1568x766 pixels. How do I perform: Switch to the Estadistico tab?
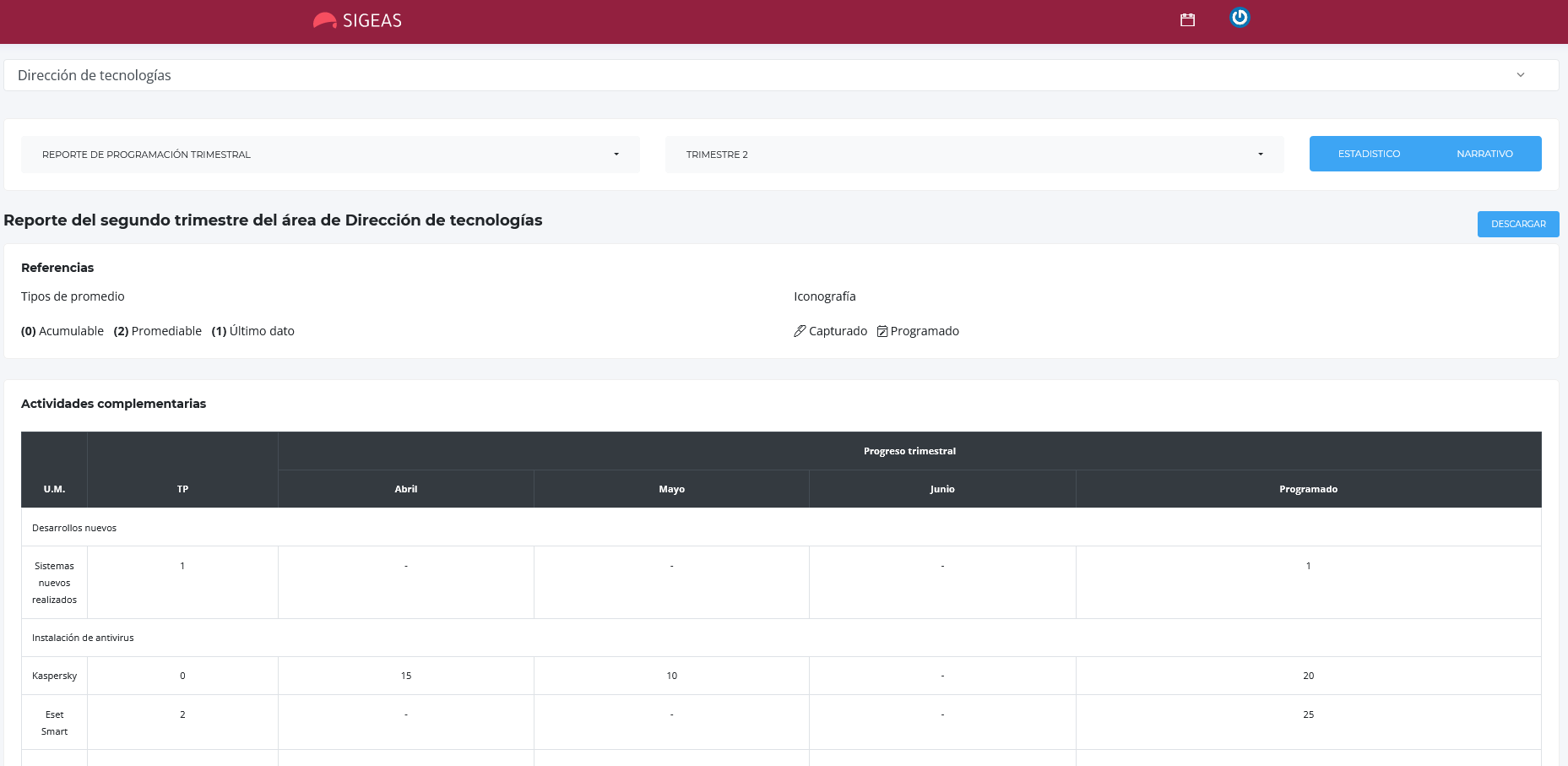(1369, 154)
